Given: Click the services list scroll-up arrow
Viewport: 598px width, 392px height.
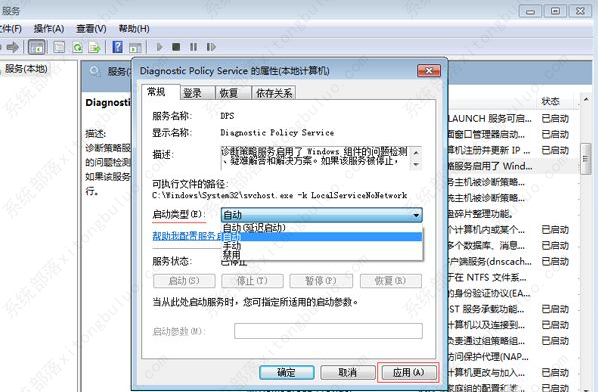Looking at the screenshot, I should tap(585, 100).
